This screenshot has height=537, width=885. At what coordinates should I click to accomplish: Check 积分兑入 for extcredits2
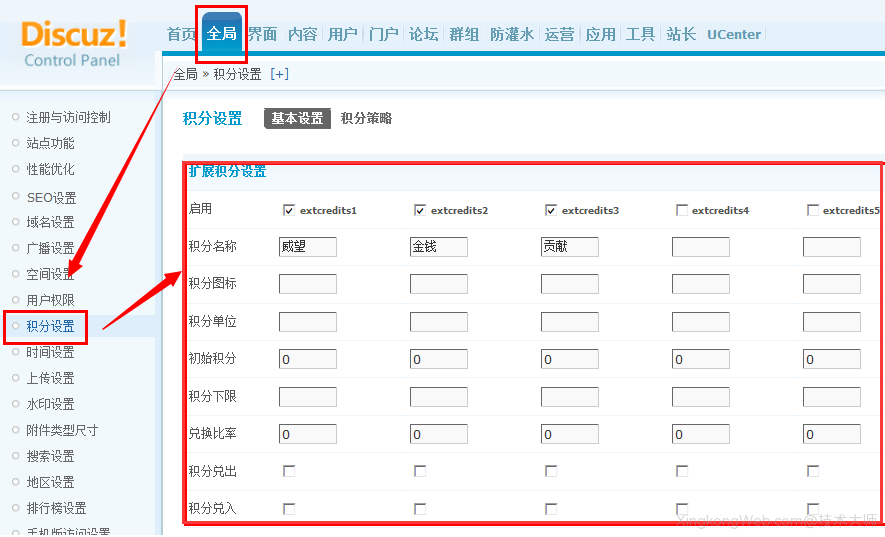pyautogui.click(x=420, y=509)
